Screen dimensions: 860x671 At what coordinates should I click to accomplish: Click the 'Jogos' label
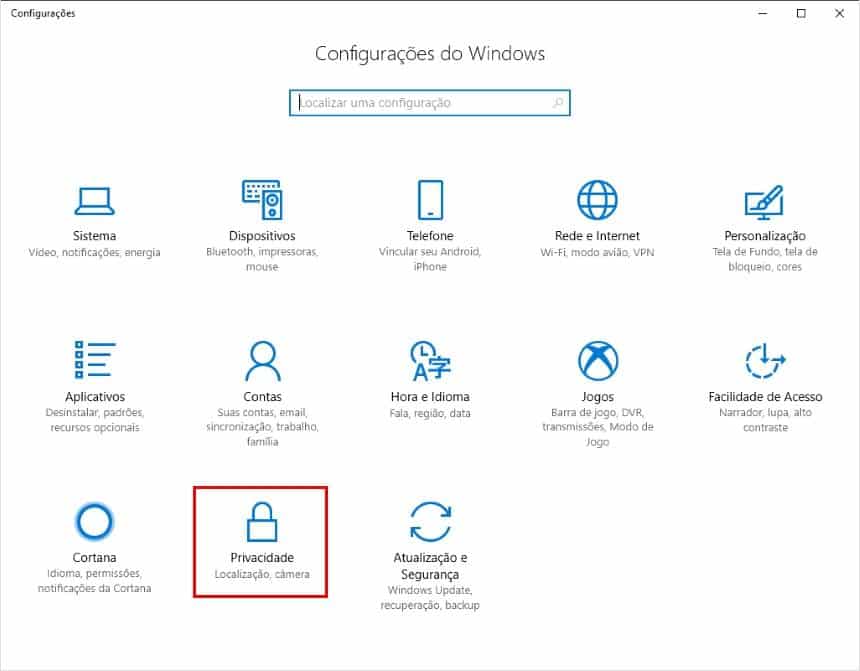pyautogui.click(x=598, y=397)
